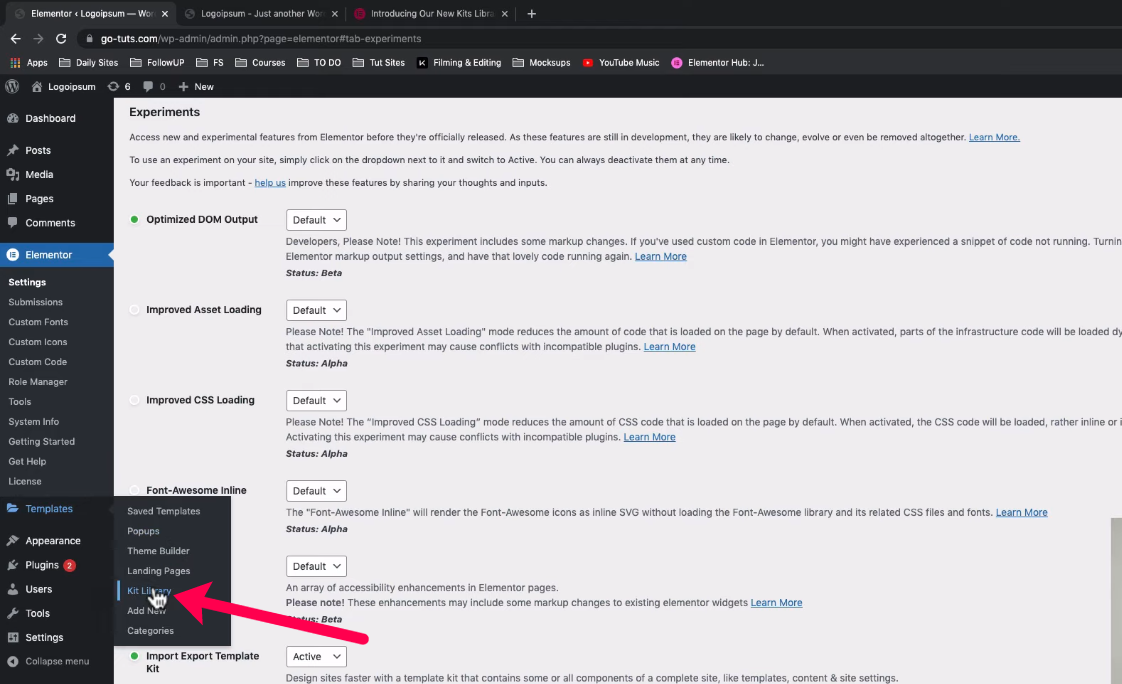
Task: Open Font-Awesome Inline dropdown
Action: [316, 491]
